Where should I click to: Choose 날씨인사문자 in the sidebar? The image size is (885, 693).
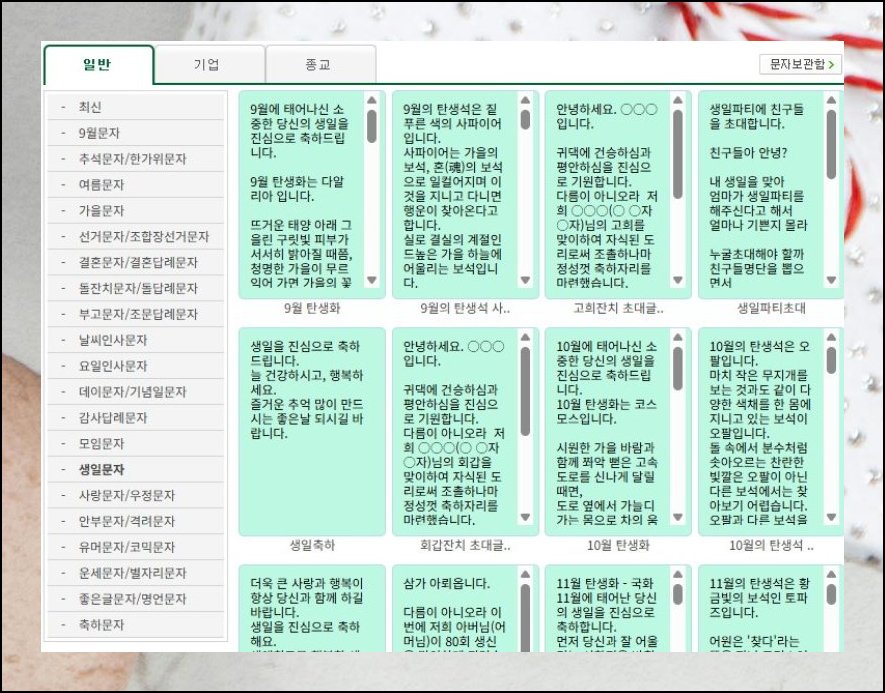click(x=135, y=340)
